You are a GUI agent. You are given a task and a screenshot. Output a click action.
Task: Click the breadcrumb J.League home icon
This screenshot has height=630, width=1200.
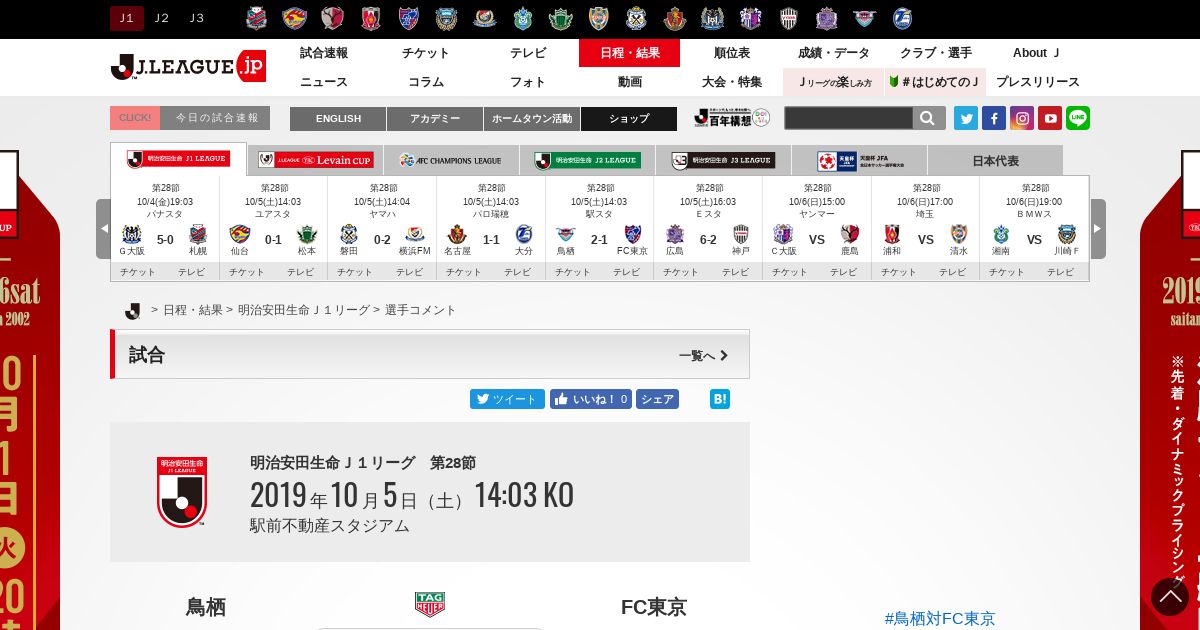tap(133, 311)
